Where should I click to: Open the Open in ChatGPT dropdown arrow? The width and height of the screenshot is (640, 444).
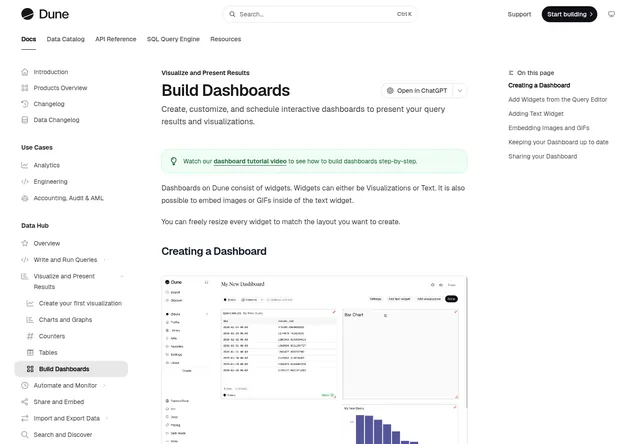(x=460, y=91)
